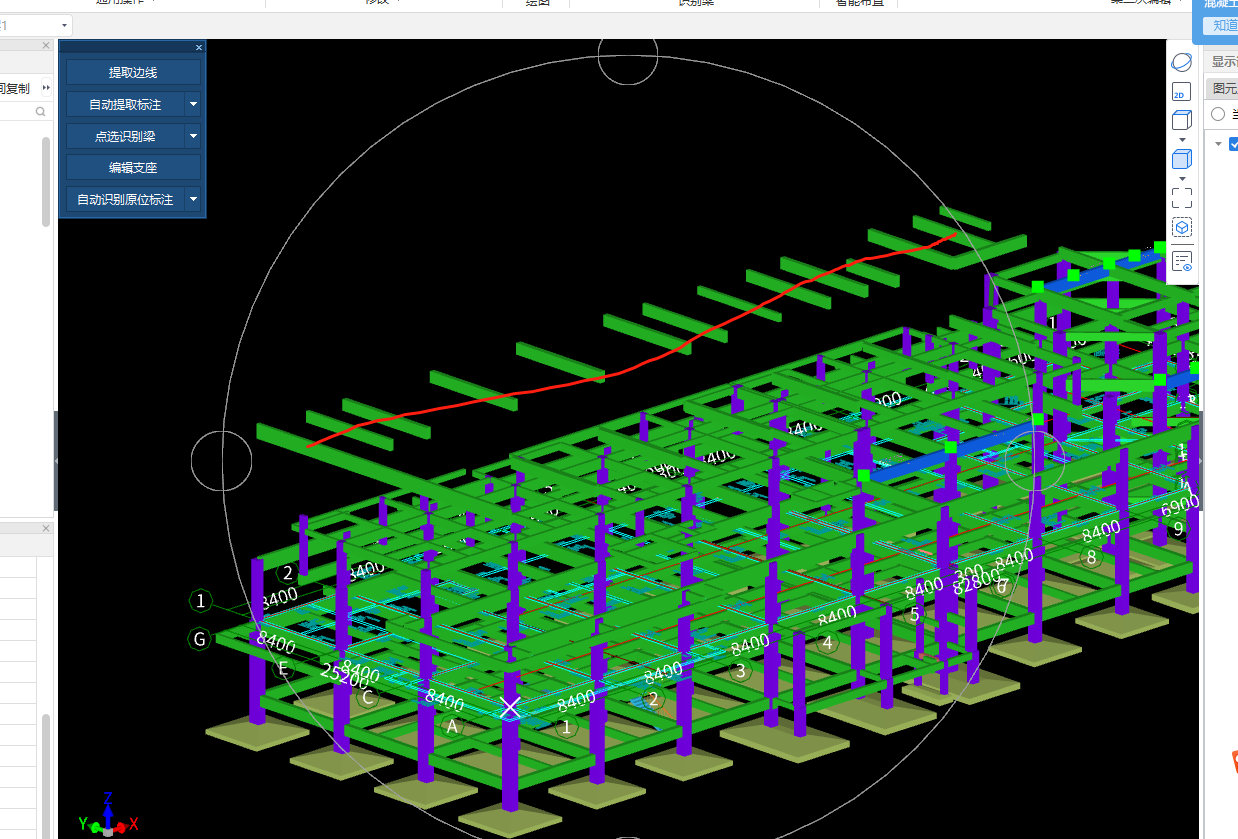Expand the 点选识别梁 dropdown arrow

coord(193,136)
